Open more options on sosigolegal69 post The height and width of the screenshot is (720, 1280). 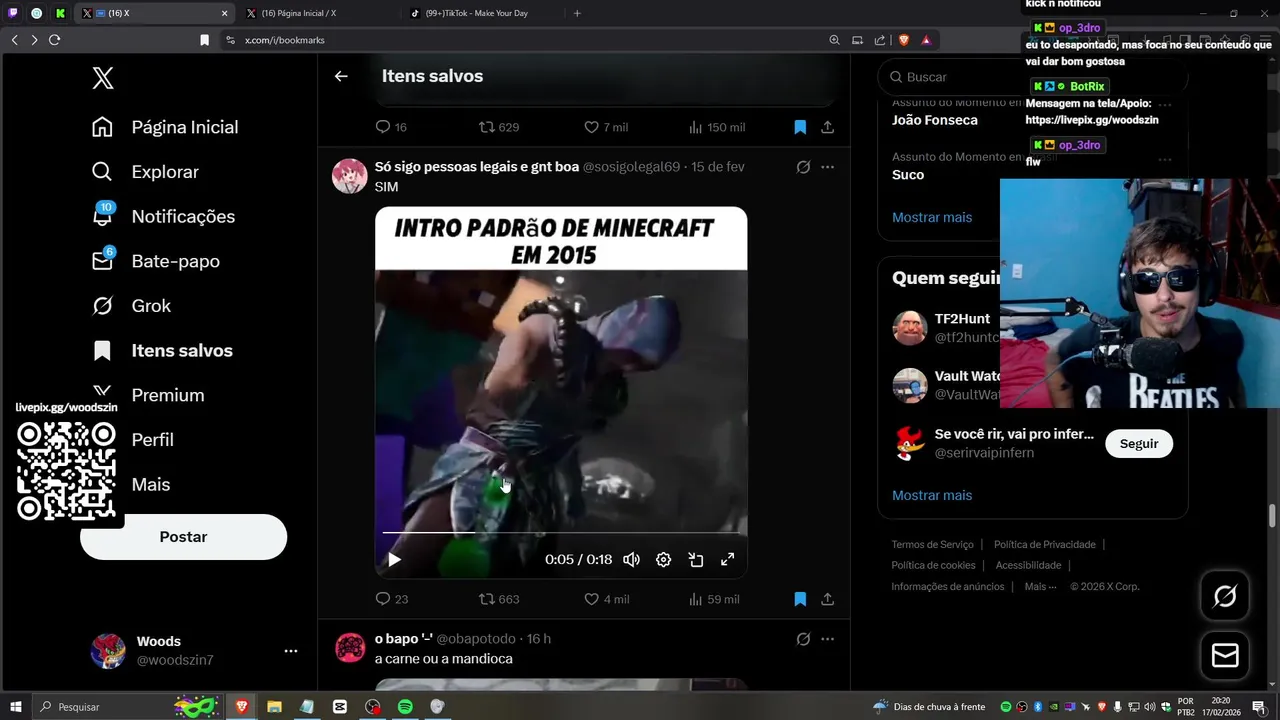tap(828, 167)
